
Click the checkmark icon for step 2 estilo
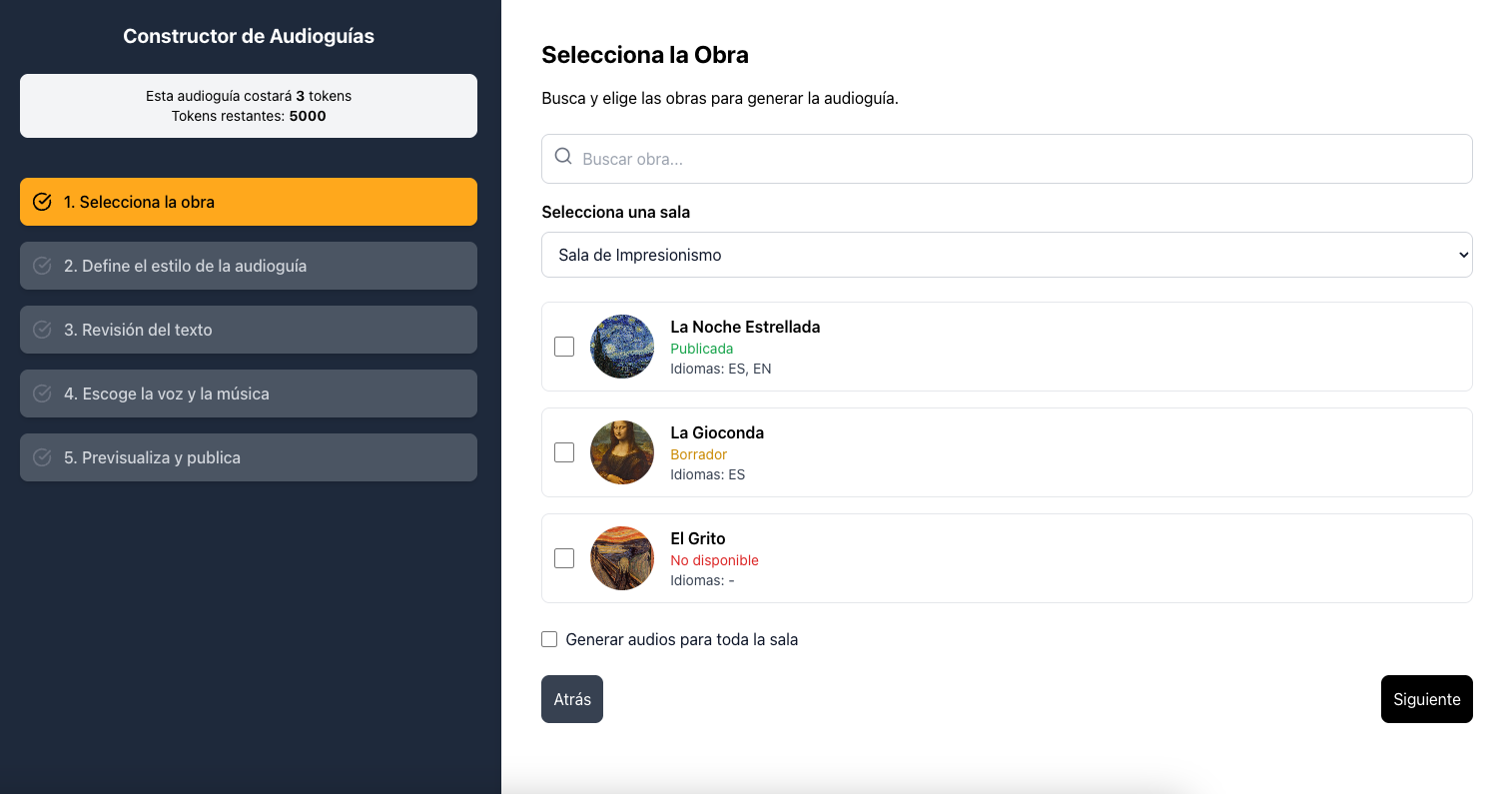[42, 266]
